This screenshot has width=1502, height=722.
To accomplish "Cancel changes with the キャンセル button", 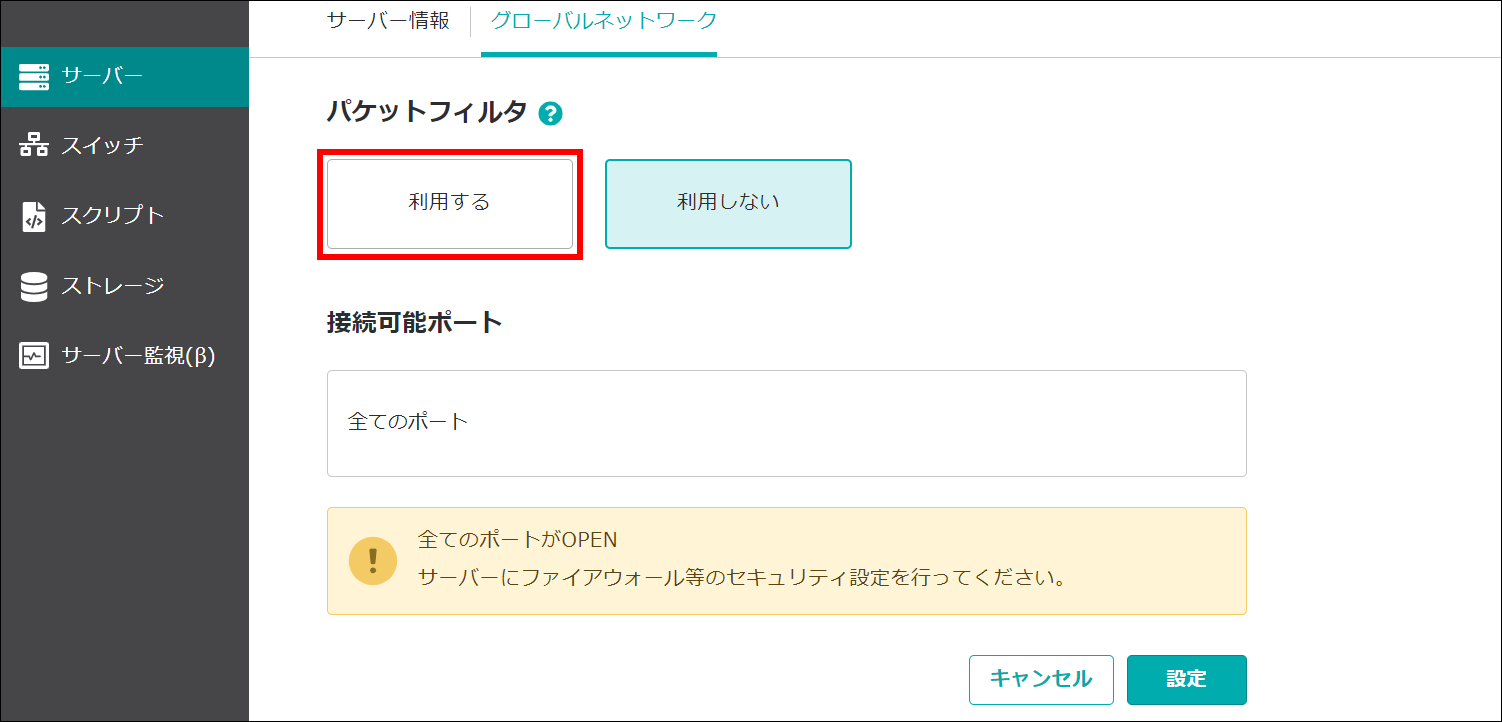I will (1040, 679).
